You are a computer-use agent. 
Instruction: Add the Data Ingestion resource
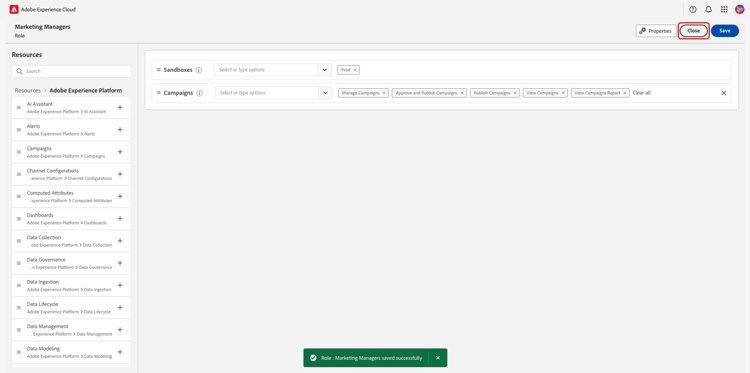pos(120,285)
